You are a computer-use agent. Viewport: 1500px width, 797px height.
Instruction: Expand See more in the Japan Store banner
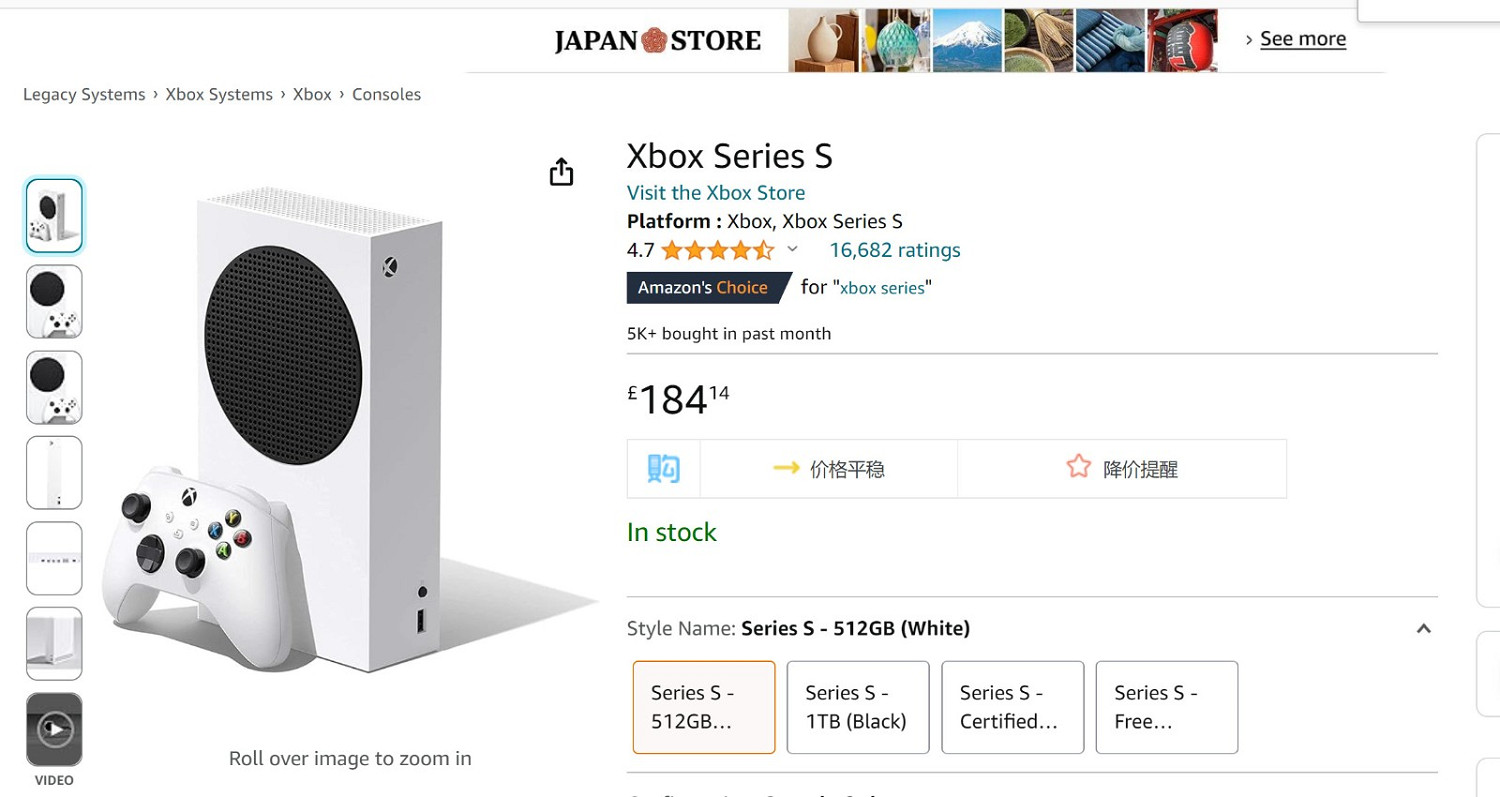[1302, 38]
